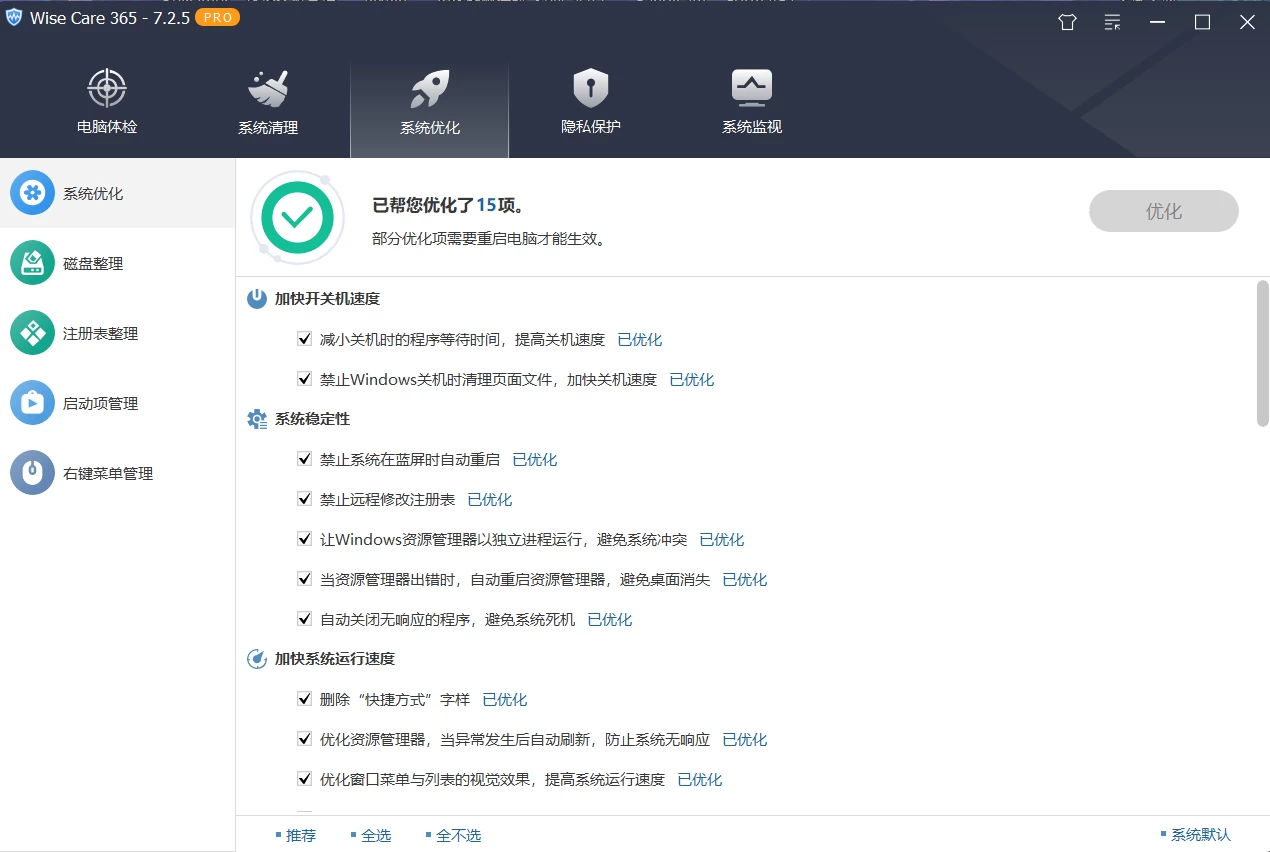The width and height of the screenshot is (1270, 852).
Task: Open the 隐私保护 shield icon
Action: click(x=590, y=89)
